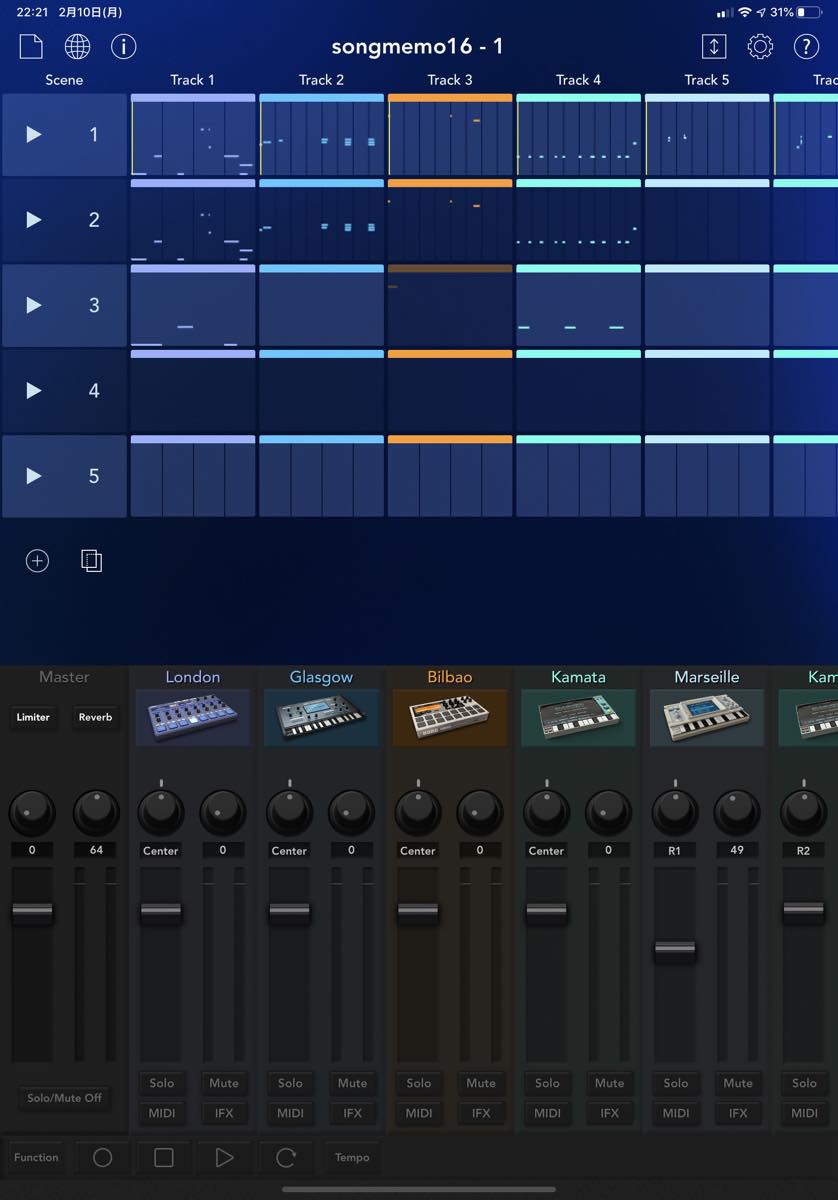Open the Function menu
Screen dimensions: 838x1200
coord(36,1157)
